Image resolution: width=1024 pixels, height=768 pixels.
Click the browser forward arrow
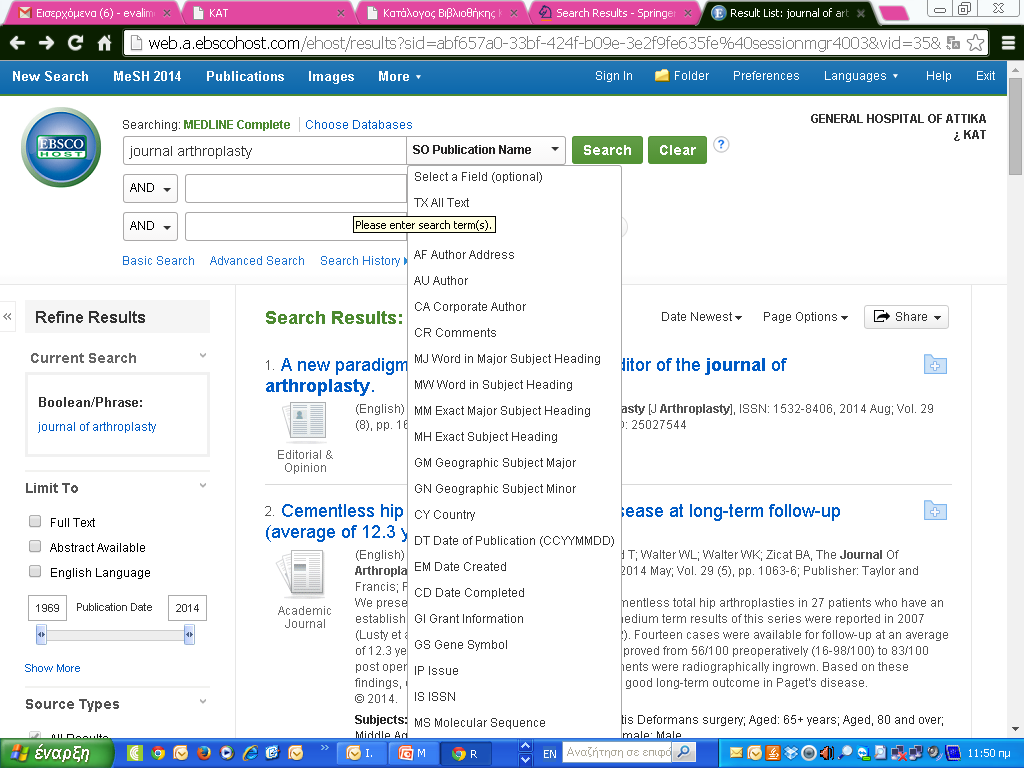tap(46, 43)
